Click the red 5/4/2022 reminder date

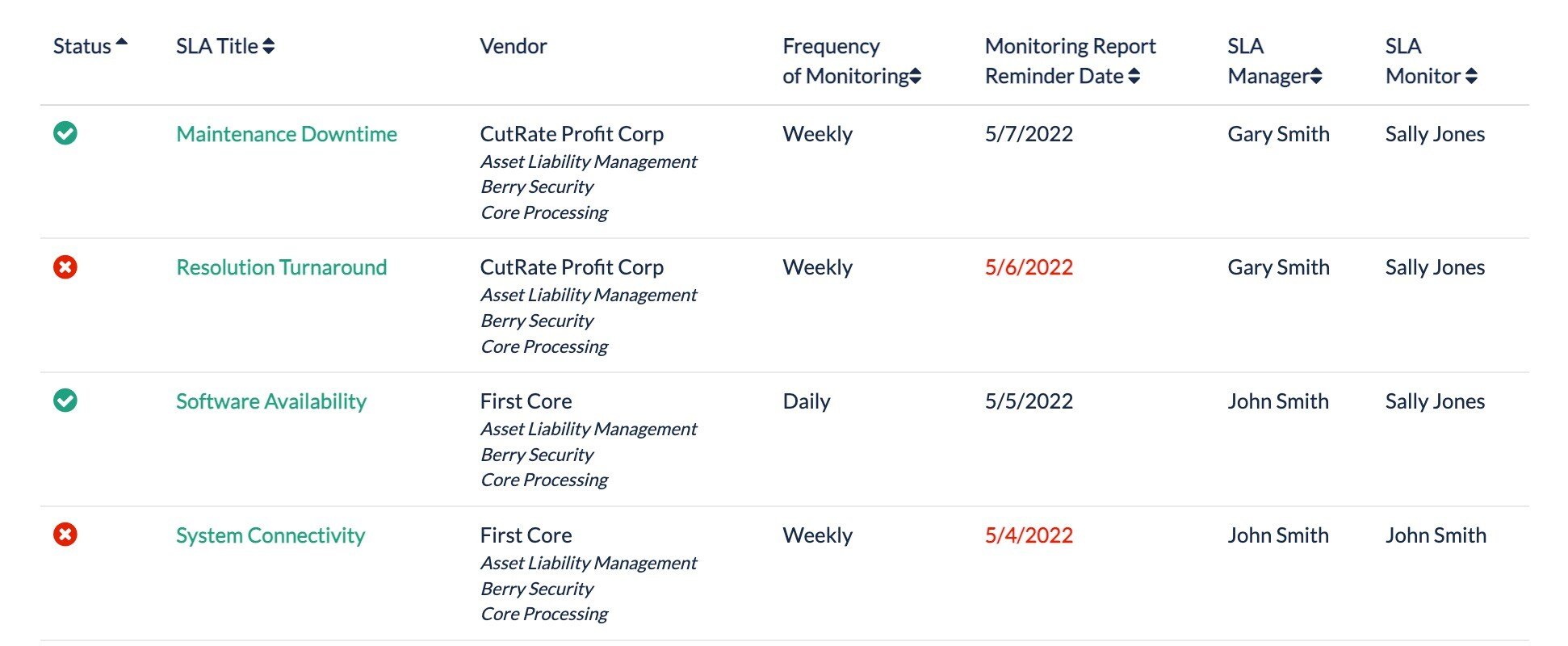(1029, 535)
